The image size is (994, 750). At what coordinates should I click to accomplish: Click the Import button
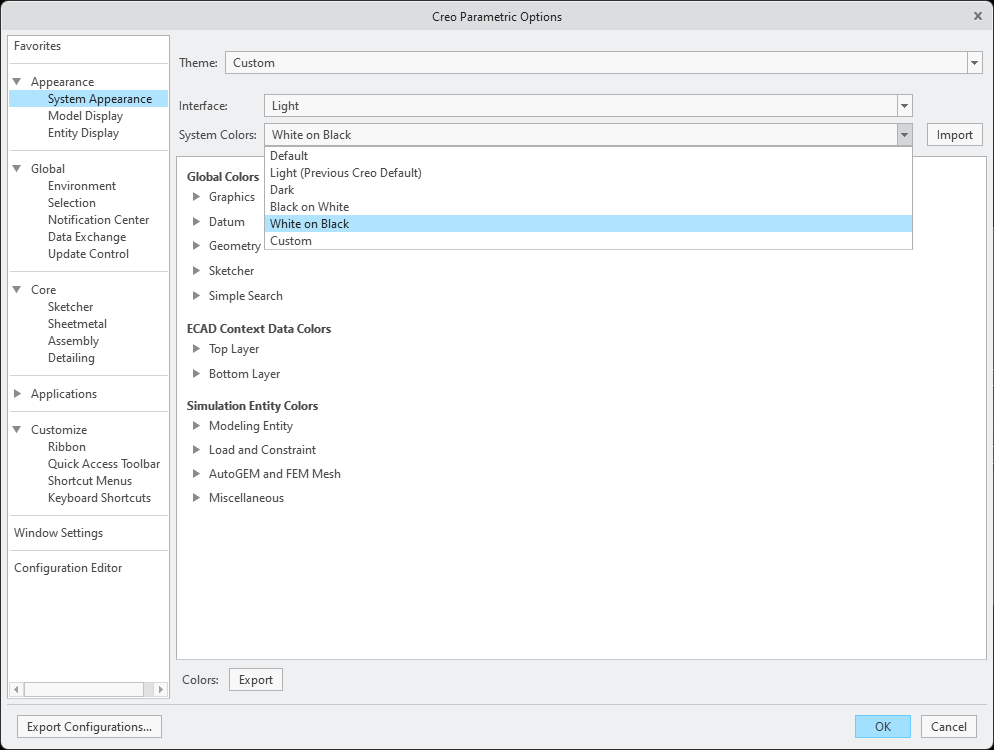tap(954, 135)
